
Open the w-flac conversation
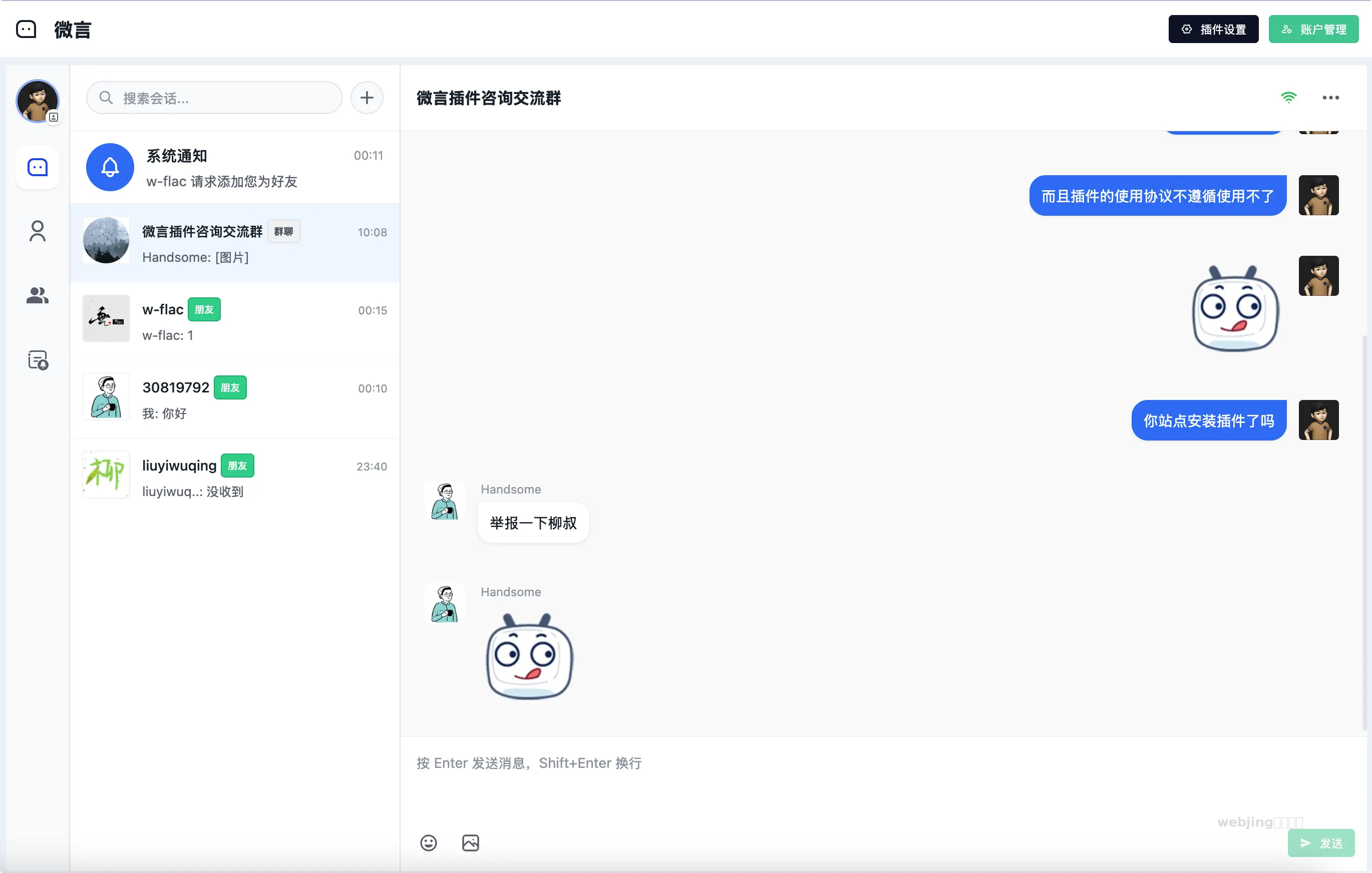pyautogui.click(x=235, y=321)
